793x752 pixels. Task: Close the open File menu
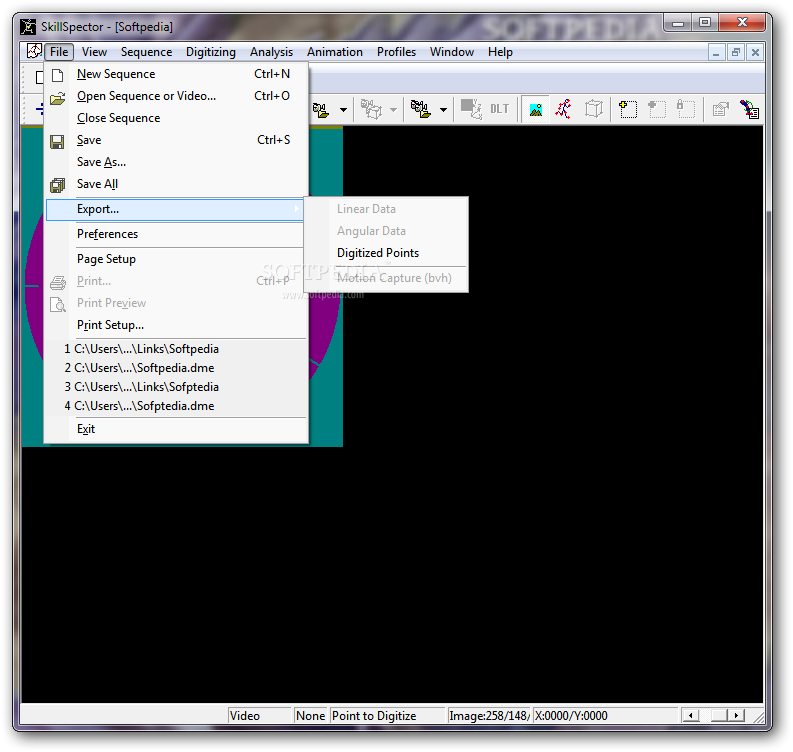coord(59,52)
